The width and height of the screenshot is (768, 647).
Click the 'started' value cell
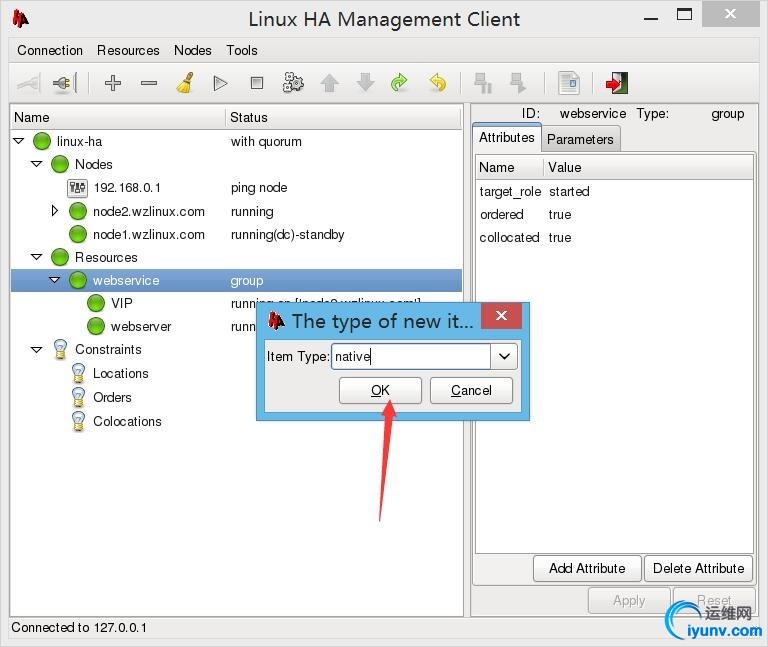click(x=569, y=192)
